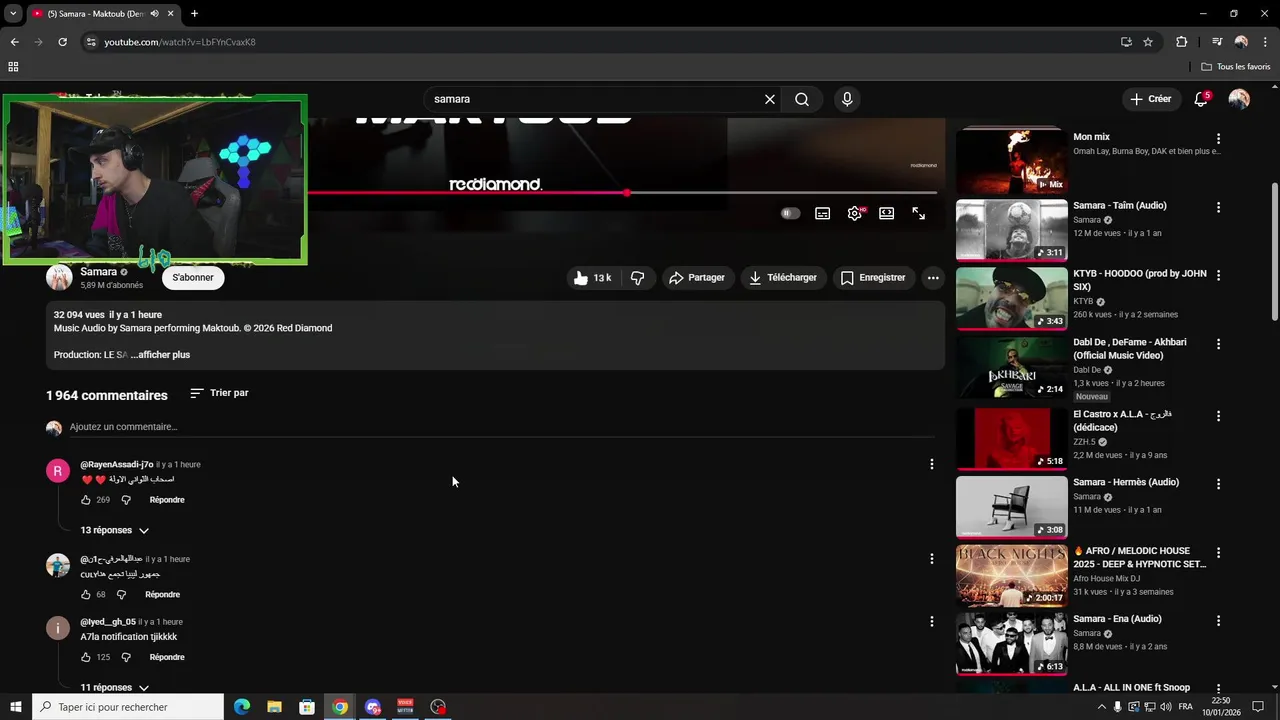Go back to the previous browser page

pos(14,42)
